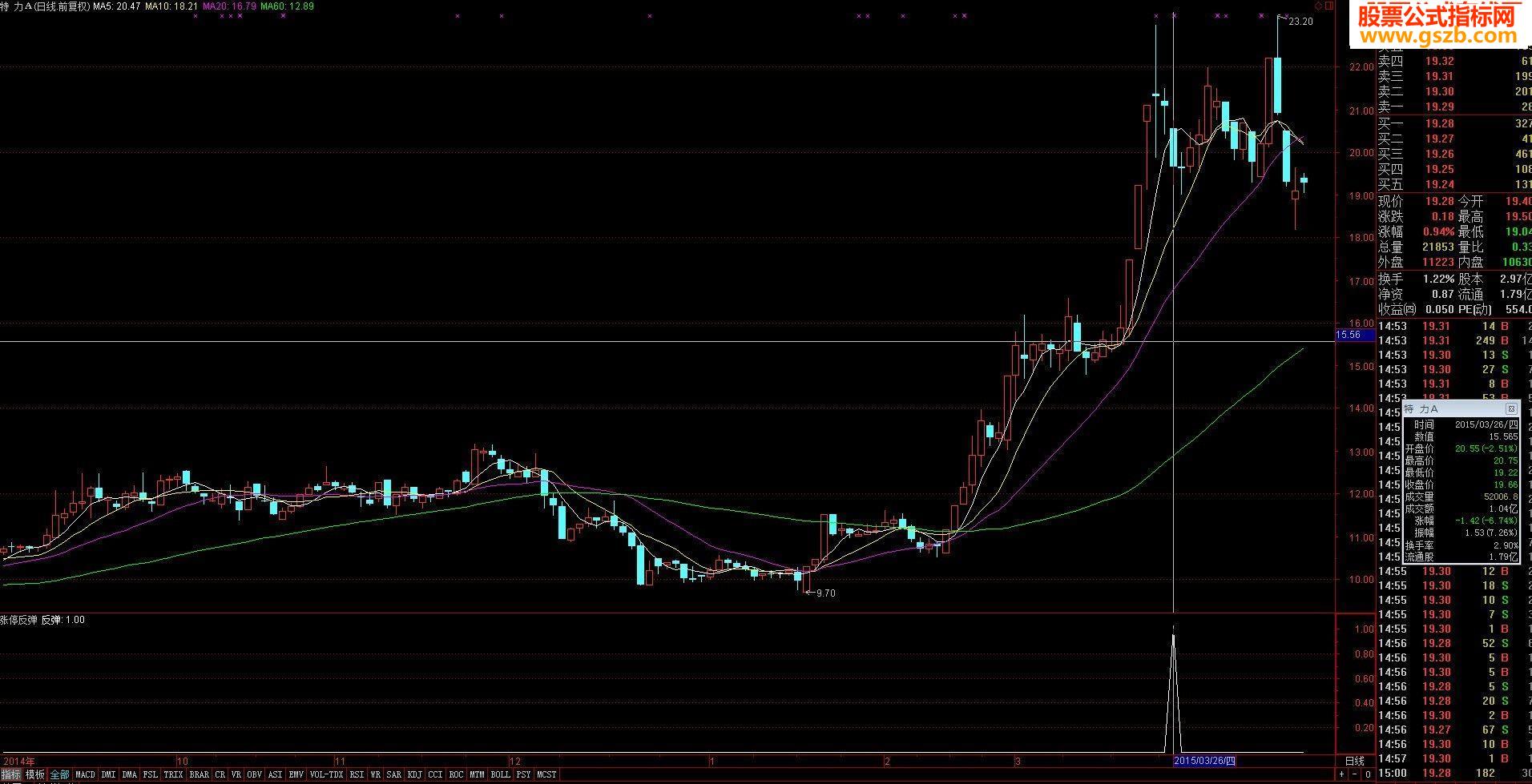Click the 买四 price 19.25
Screen dimensions: 1532x784
[x=1439, y=169]
